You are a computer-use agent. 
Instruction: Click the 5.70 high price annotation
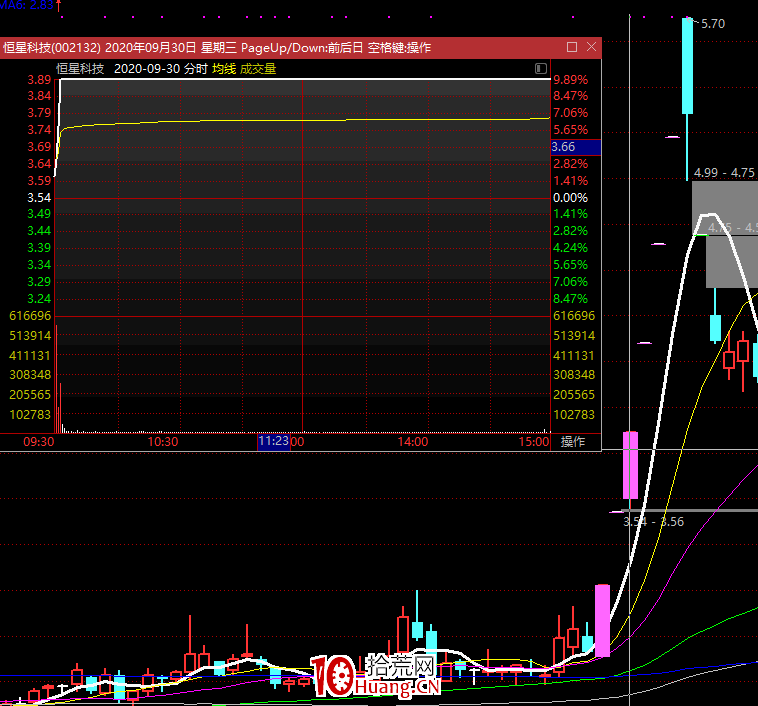click(x=713, y=24)
